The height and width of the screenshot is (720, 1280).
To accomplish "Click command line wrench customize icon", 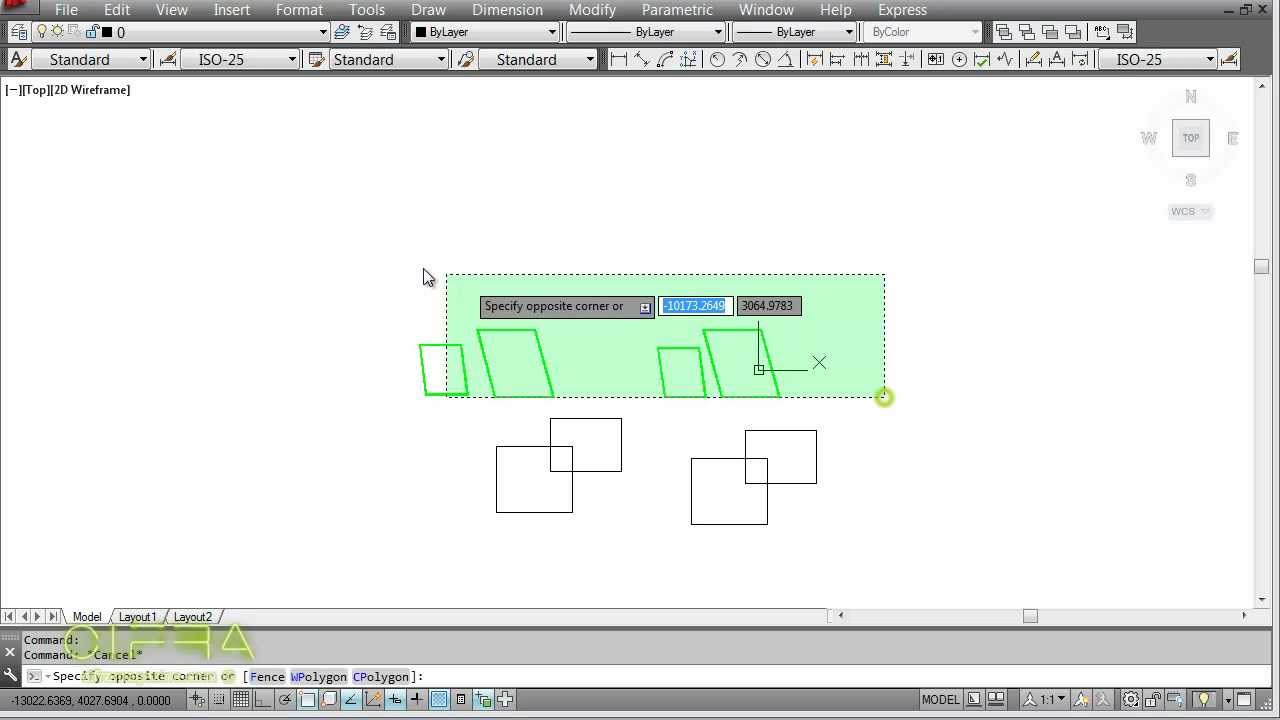I will click(10, 675).
